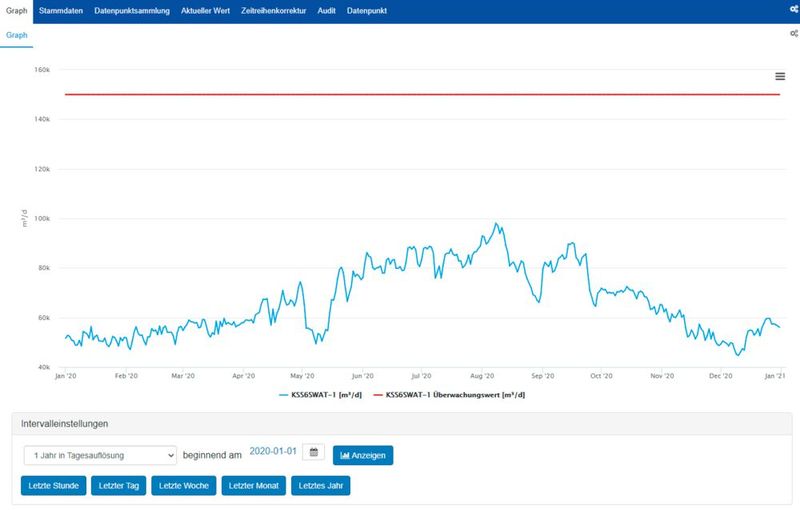Choose the Letztes Jahr interval button

pyautogui.click(x=320, y=486)
